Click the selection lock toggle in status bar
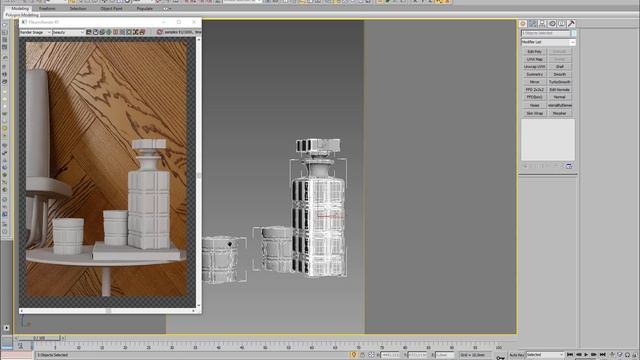The height and width of the screenshot is (360, 640). (362, 355)
